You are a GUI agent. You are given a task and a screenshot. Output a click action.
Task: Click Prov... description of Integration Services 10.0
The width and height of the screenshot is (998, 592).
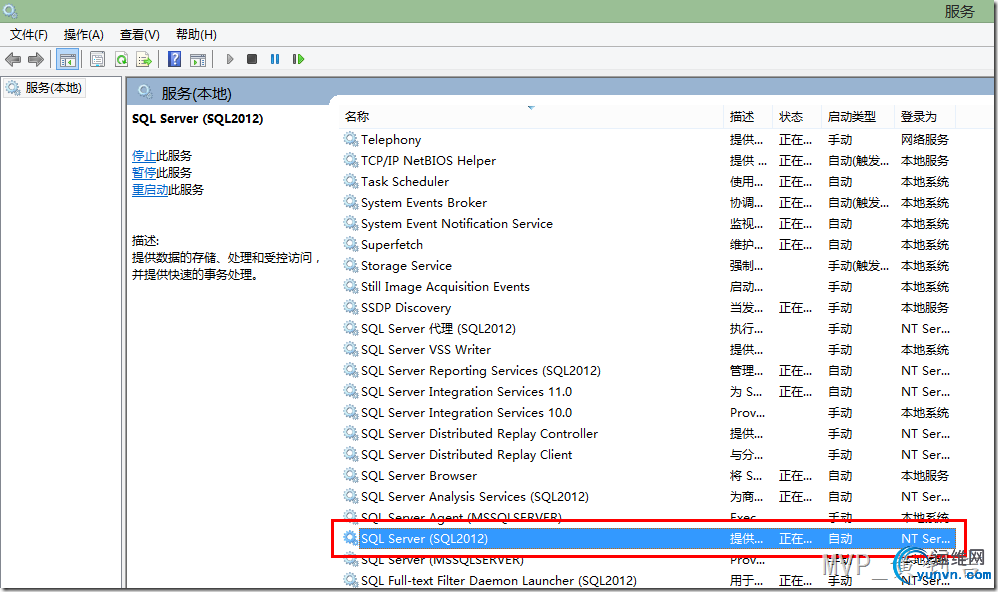pos(747,412)
